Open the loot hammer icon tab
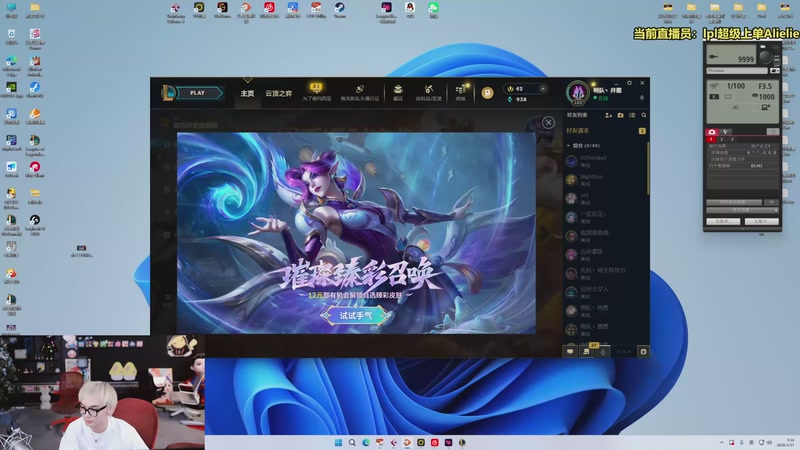The height and width of the screenshot is (450, 800). [429, 92]
